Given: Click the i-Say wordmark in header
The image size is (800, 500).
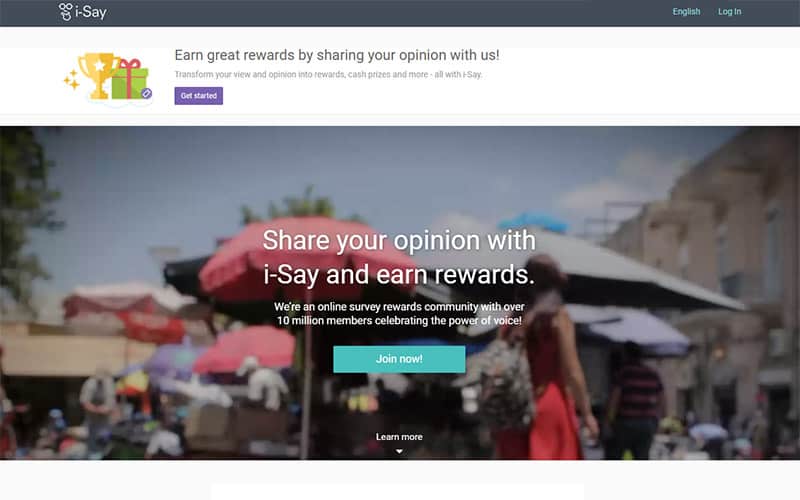Looking at the screenshot, I should pos(91,12).
